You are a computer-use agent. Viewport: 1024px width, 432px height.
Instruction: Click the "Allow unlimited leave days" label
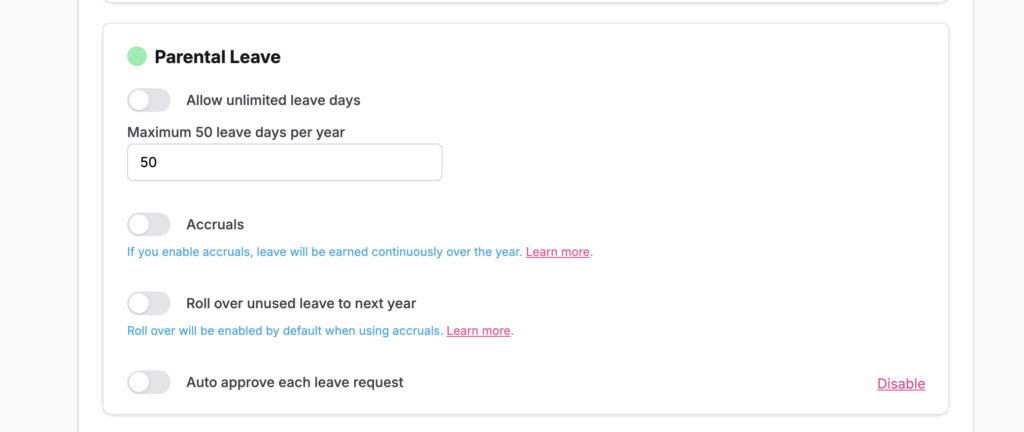click(x=273, y=100)
